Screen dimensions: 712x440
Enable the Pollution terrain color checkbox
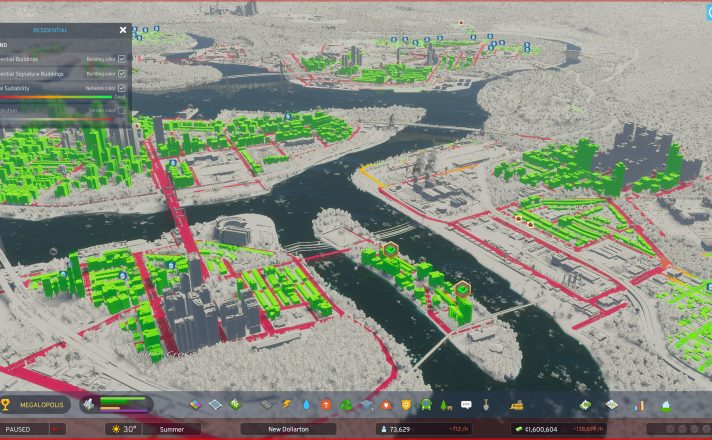tap(122, 110)
